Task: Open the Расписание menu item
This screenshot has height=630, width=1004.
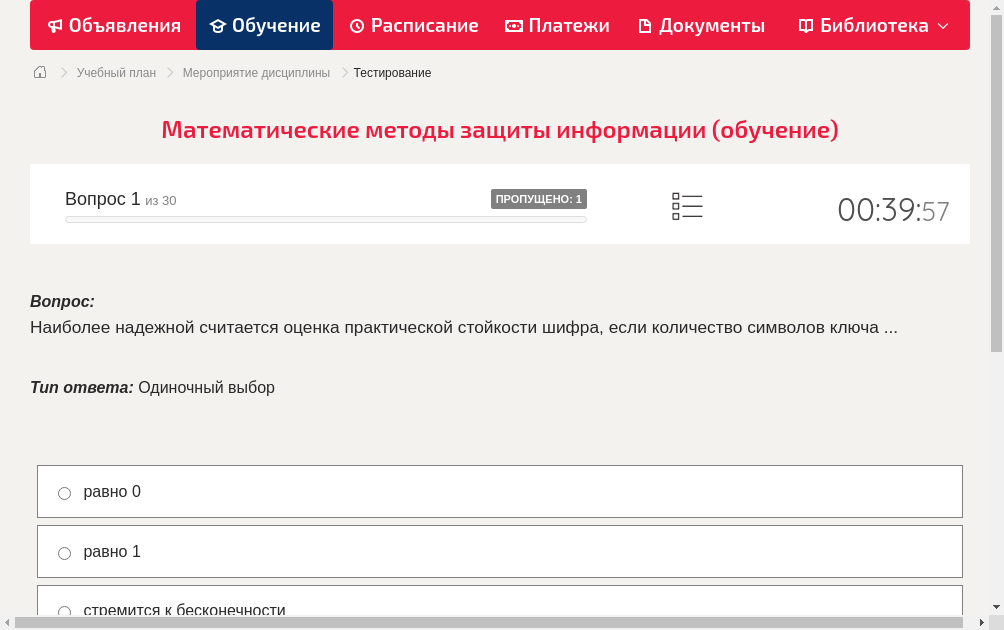Action: click(413, 25)
